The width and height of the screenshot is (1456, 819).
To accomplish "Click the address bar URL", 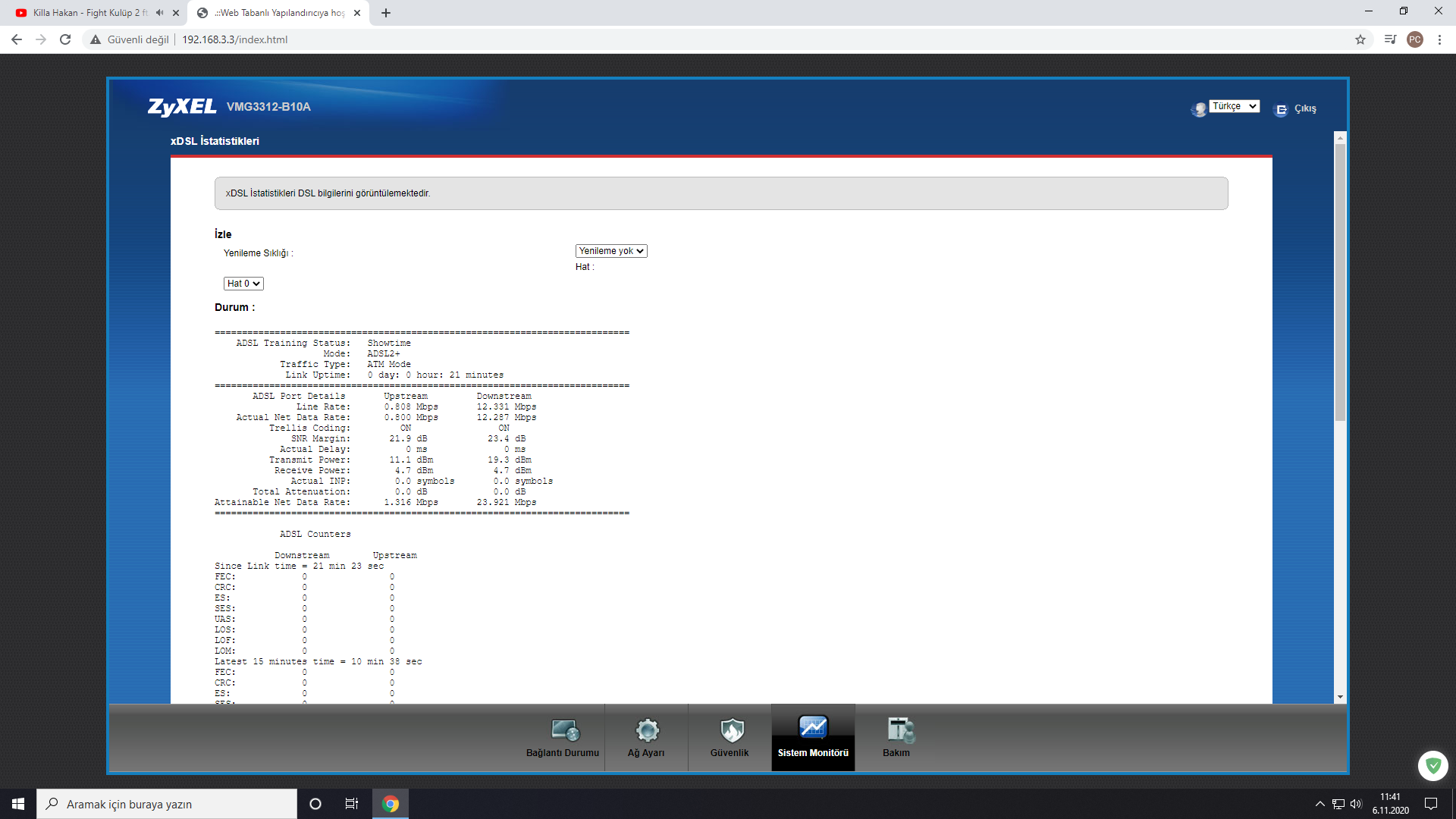I will pos(235,39).
